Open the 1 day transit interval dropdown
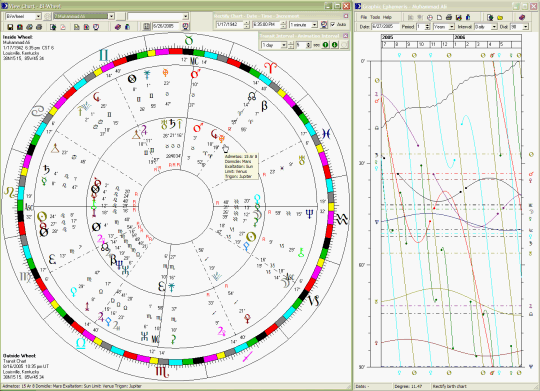This screenshot has width=540, height=391. pyautogui.click(x=284, y=45)
